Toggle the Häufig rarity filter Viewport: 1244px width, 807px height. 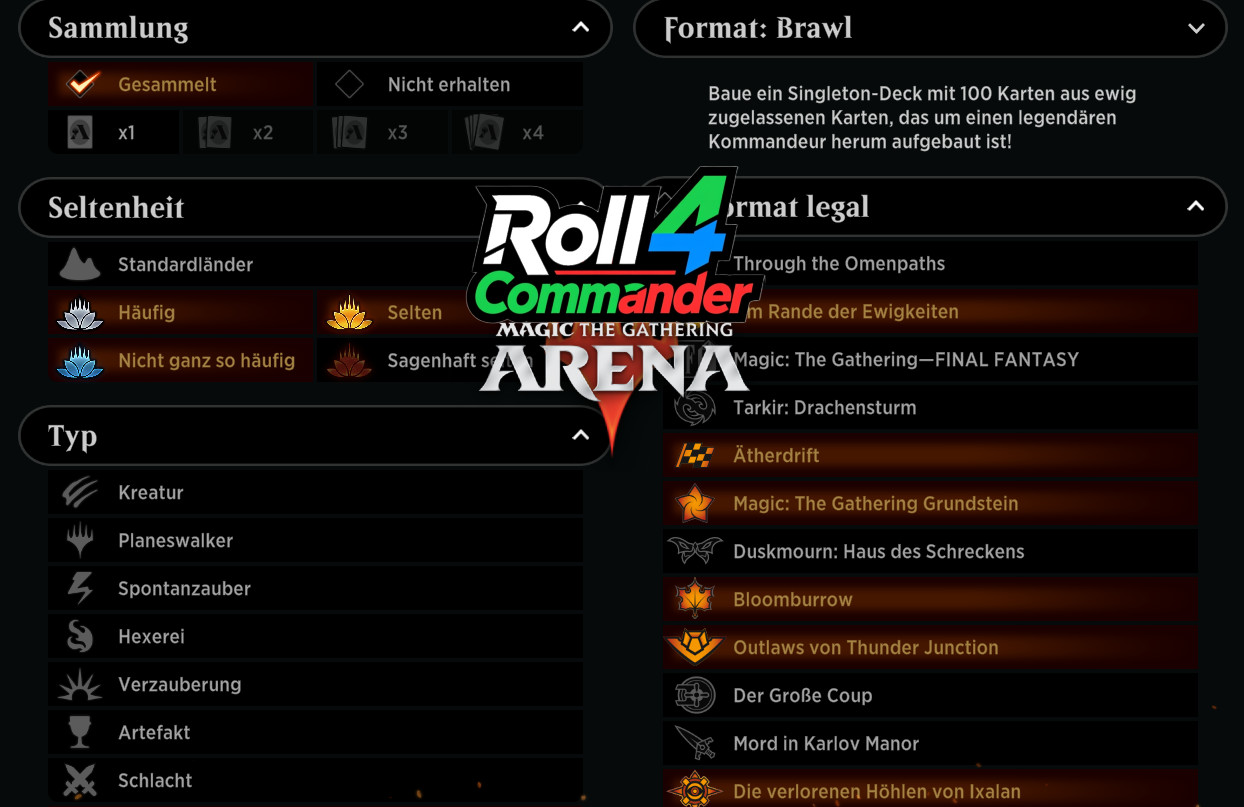(181, 312)
